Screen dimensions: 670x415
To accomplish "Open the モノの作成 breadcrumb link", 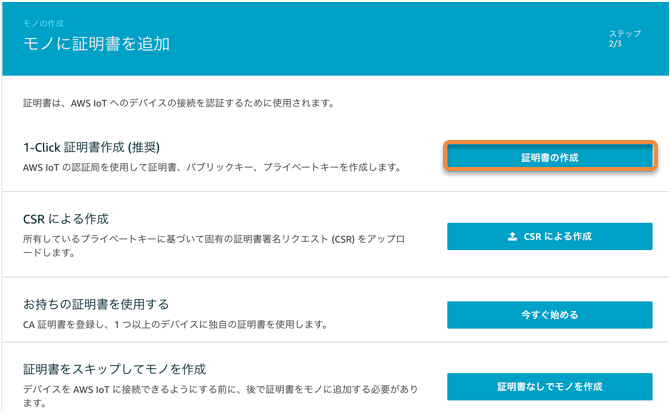I will pos(44,24).
